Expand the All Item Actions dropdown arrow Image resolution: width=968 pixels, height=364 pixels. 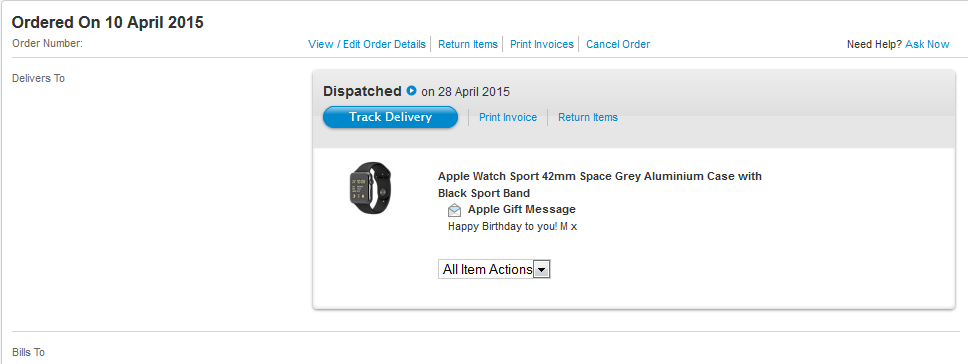pos(541,270)
